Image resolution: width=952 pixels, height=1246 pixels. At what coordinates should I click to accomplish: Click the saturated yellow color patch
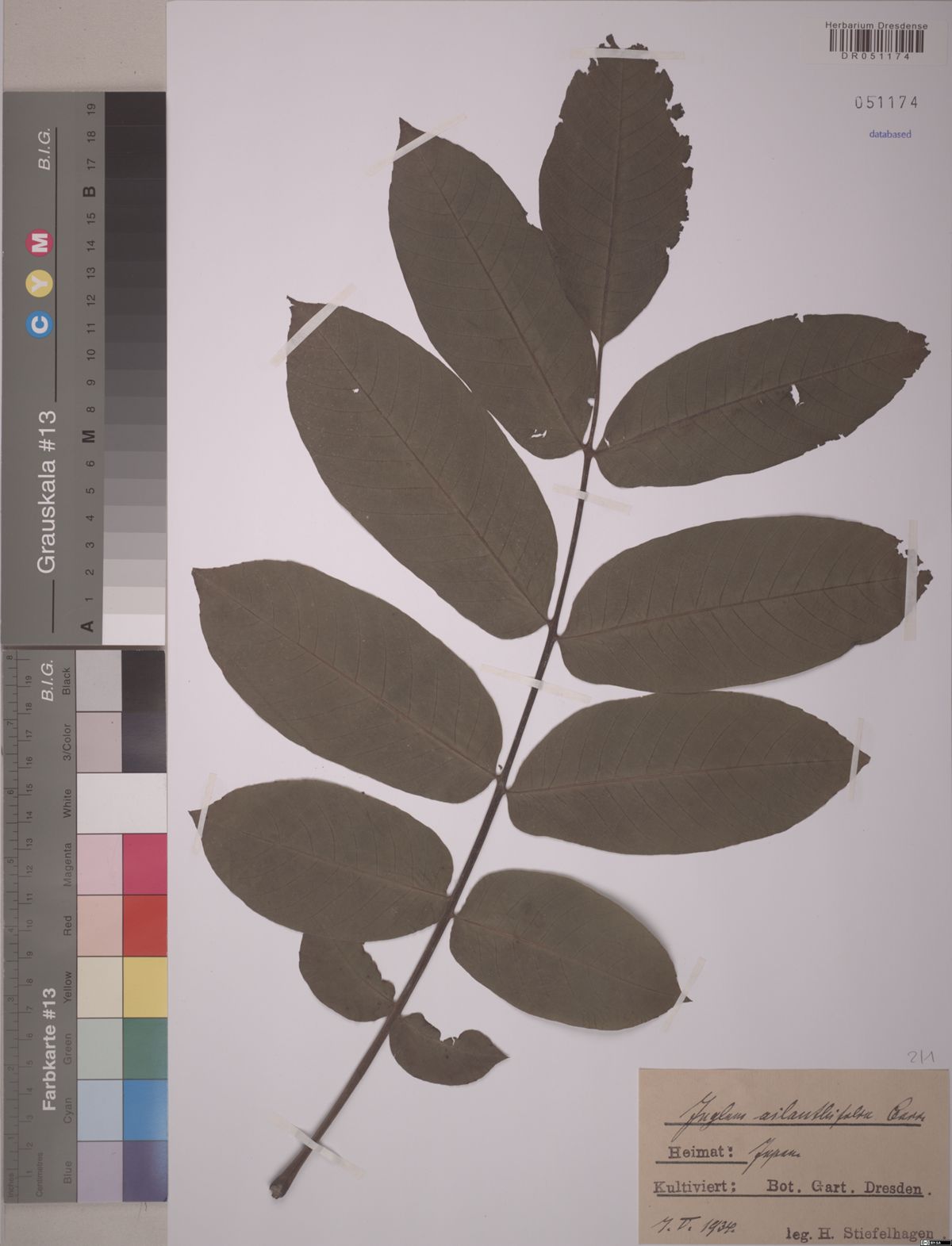pos(144,987)
